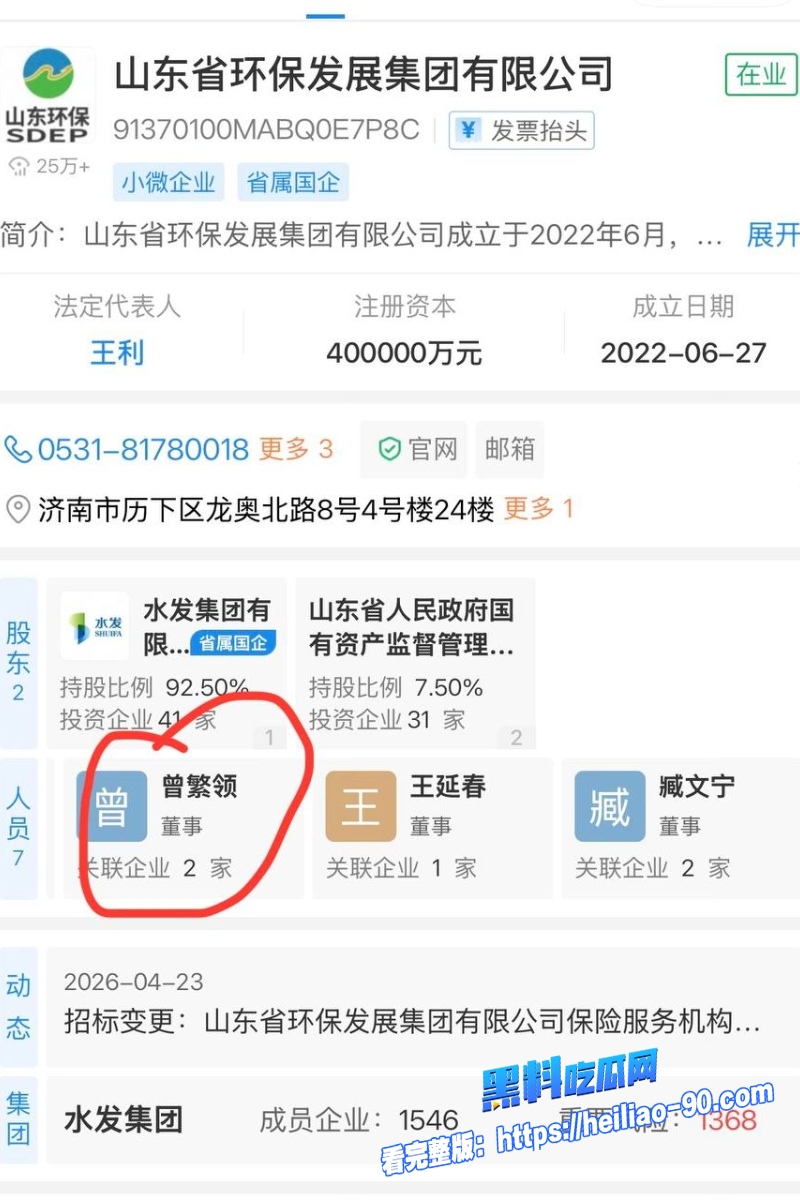800x1200 pixels.
Task: Open the 人员 7 section tab
Action: [x=19, y=828]
